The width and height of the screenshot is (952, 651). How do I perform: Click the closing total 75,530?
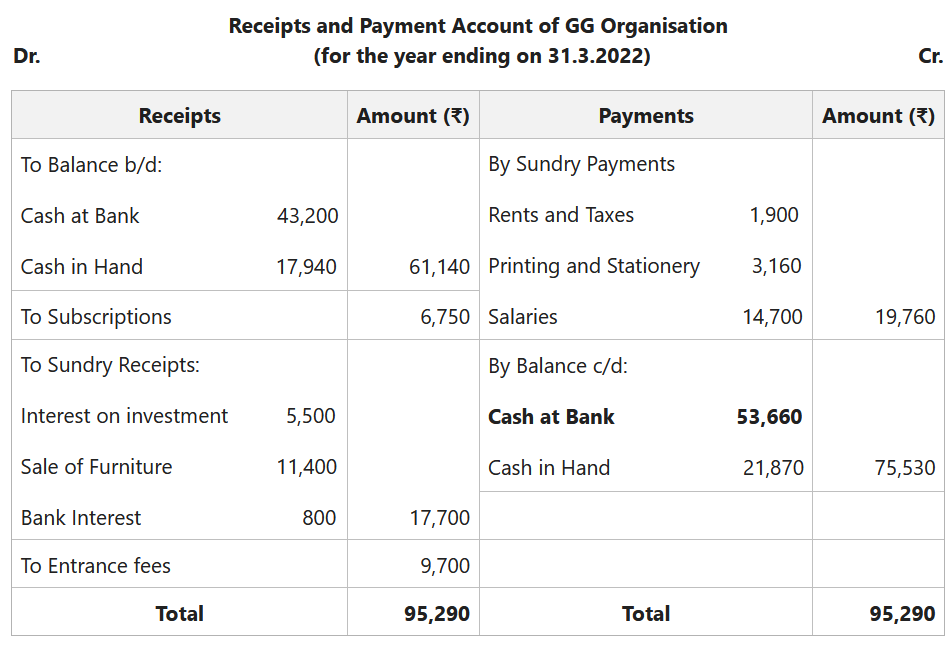click(905, 467)
